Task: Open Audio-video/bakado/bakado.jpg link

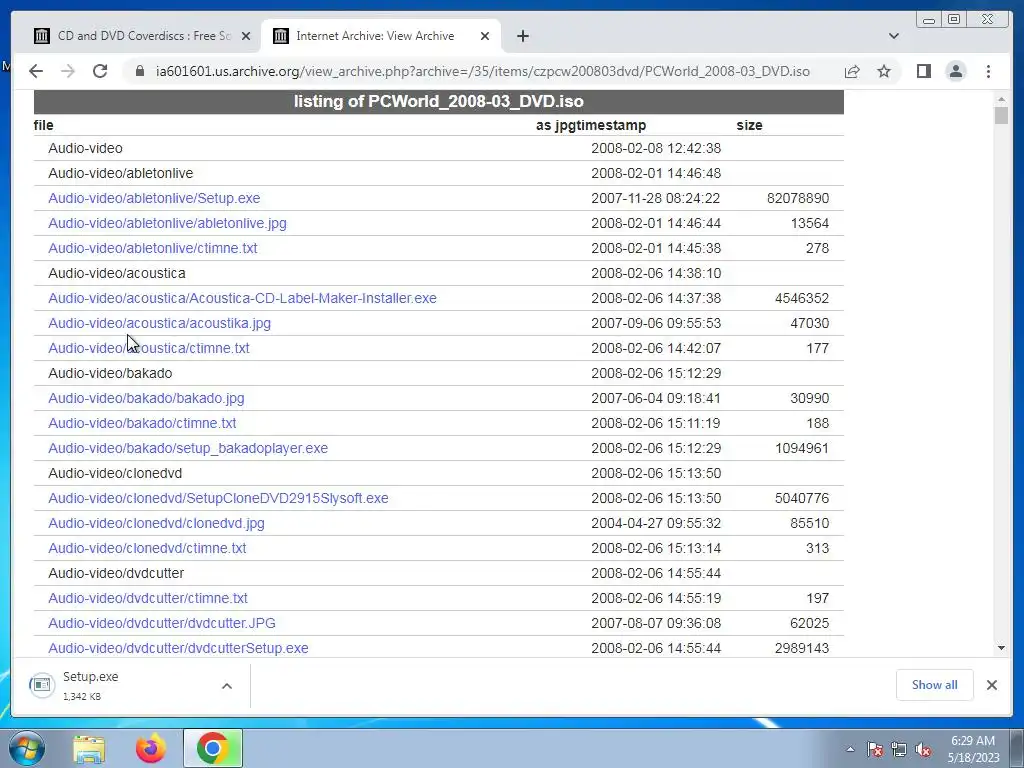Action: [146, 398]
